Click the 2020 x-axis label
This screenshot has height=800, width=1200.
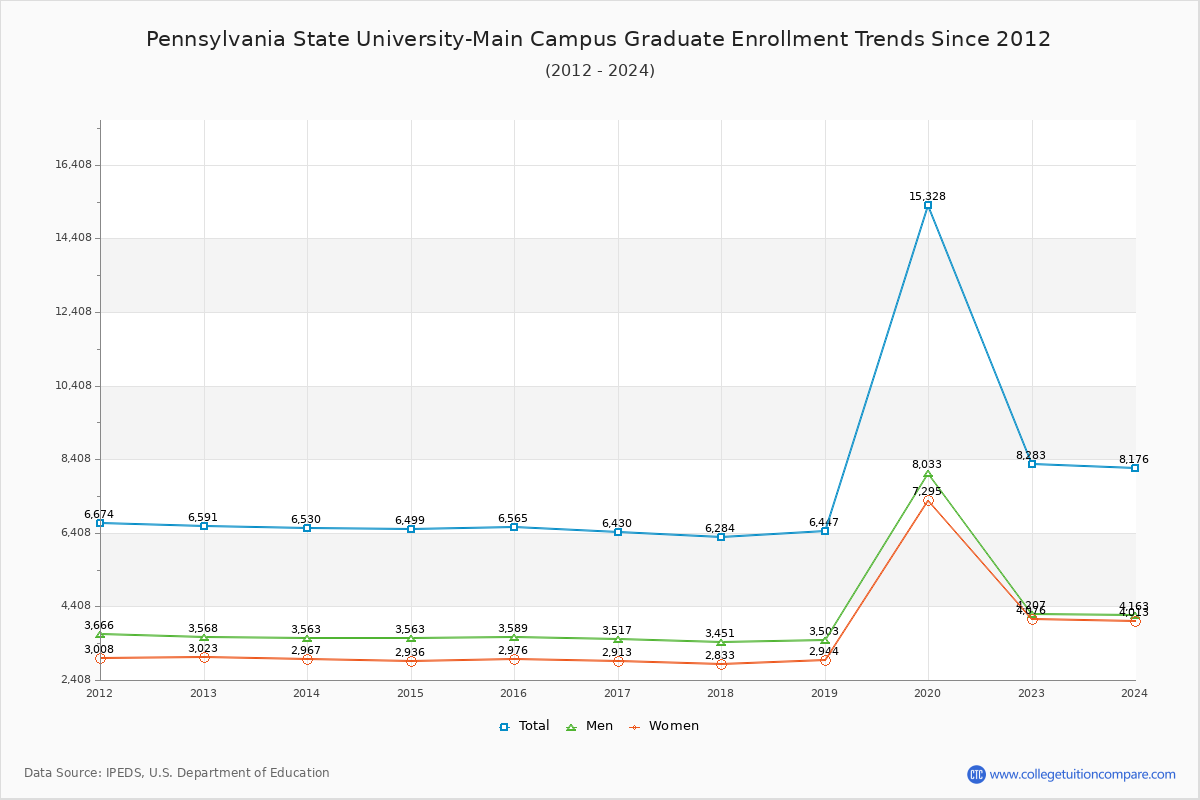coord(927,691)
